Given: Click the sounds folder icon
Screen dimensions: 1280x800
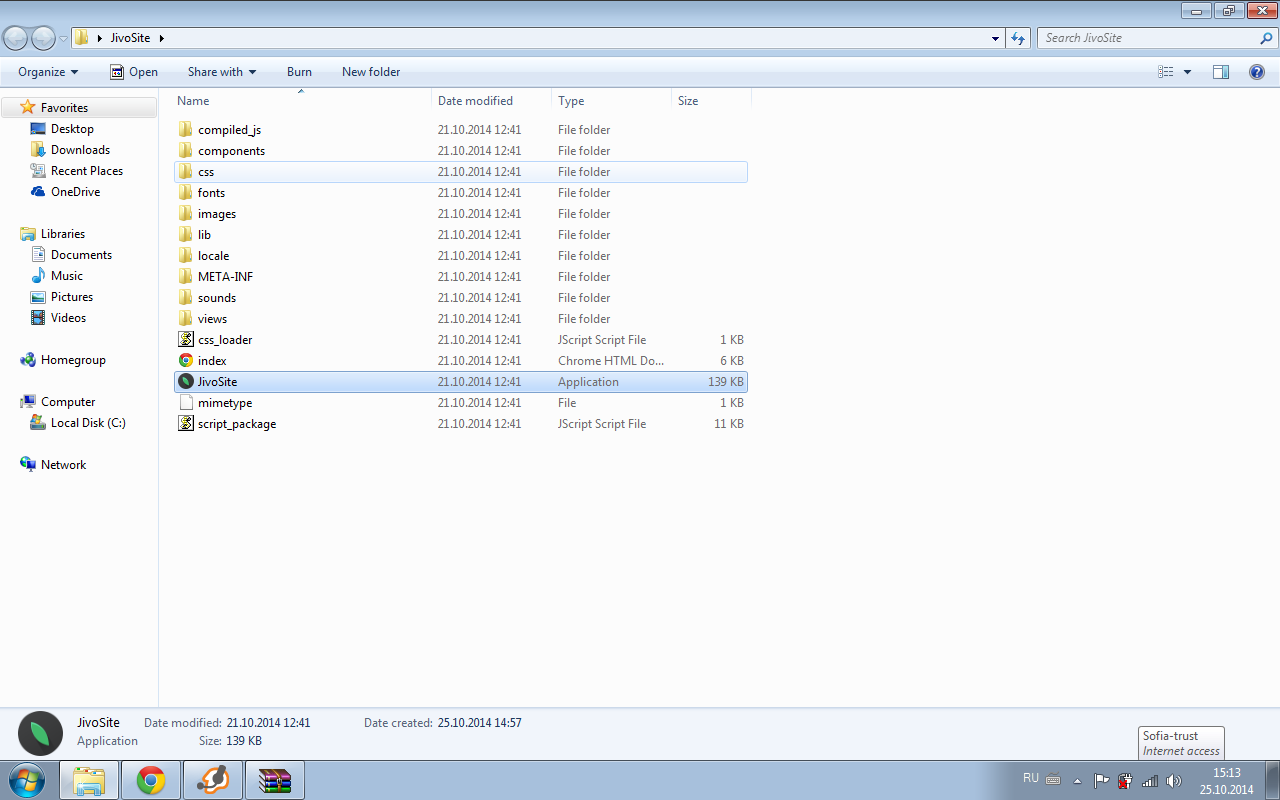Looking at the screenshot, I should coord(186,298).
